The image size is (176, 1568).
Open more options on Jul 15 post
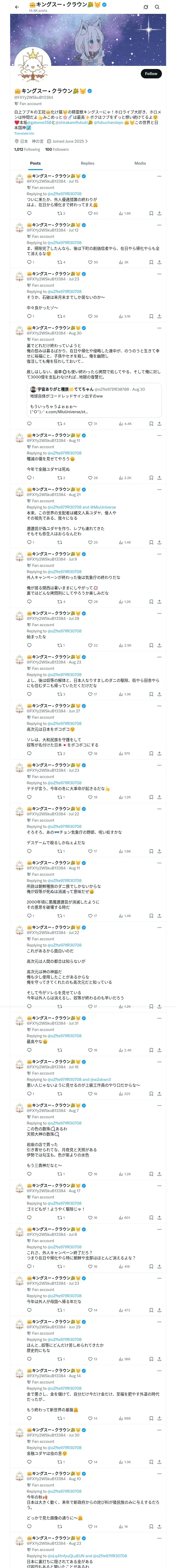pyautogui.click(x=159, y=176)
